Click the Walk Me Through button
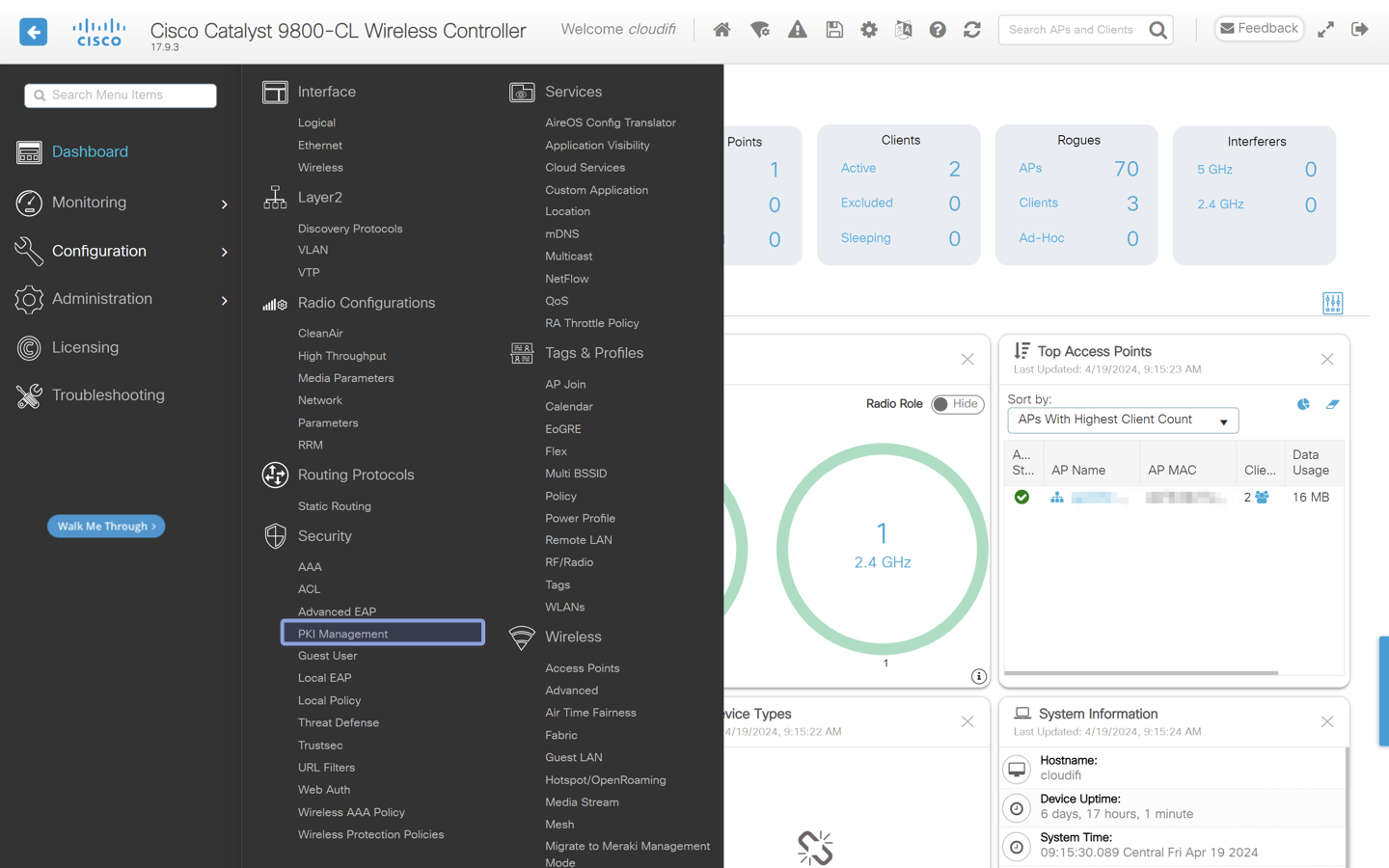The width and height of the screenshot is (1389, 868). click(105, 526)
